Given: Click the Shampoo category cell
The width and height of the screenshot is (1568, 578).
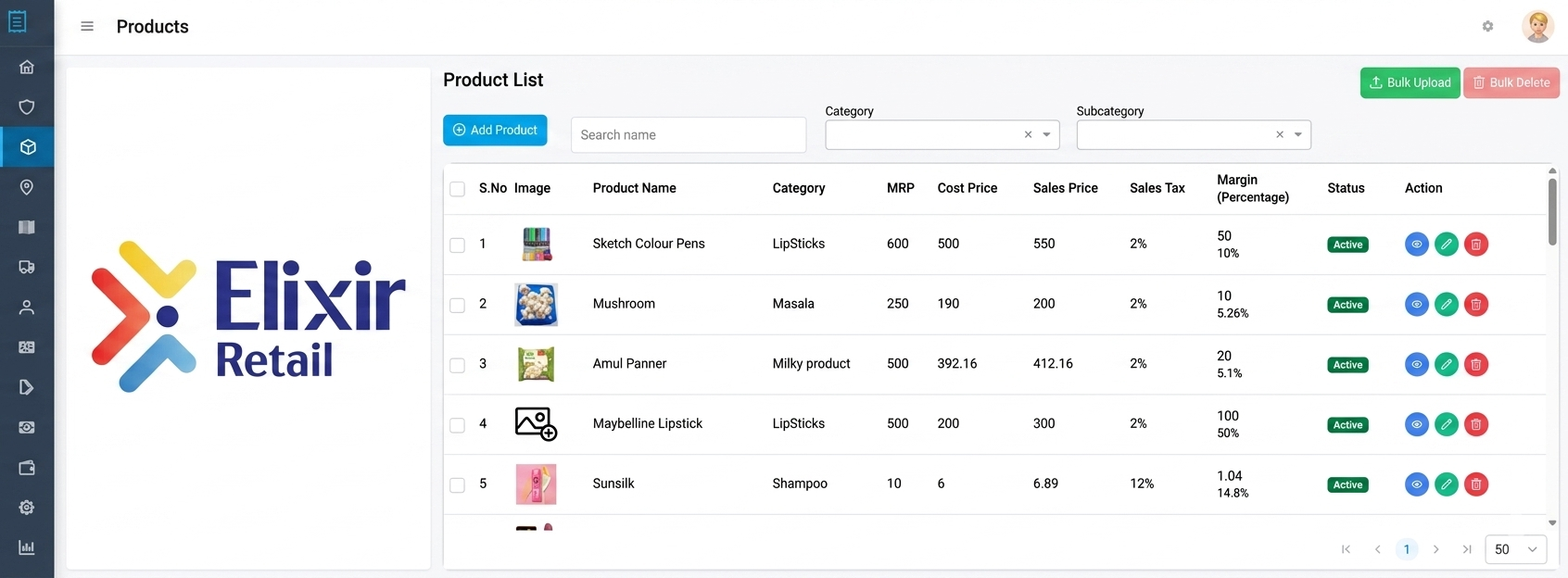Looking at the screenshot, I should coord(800,484).
